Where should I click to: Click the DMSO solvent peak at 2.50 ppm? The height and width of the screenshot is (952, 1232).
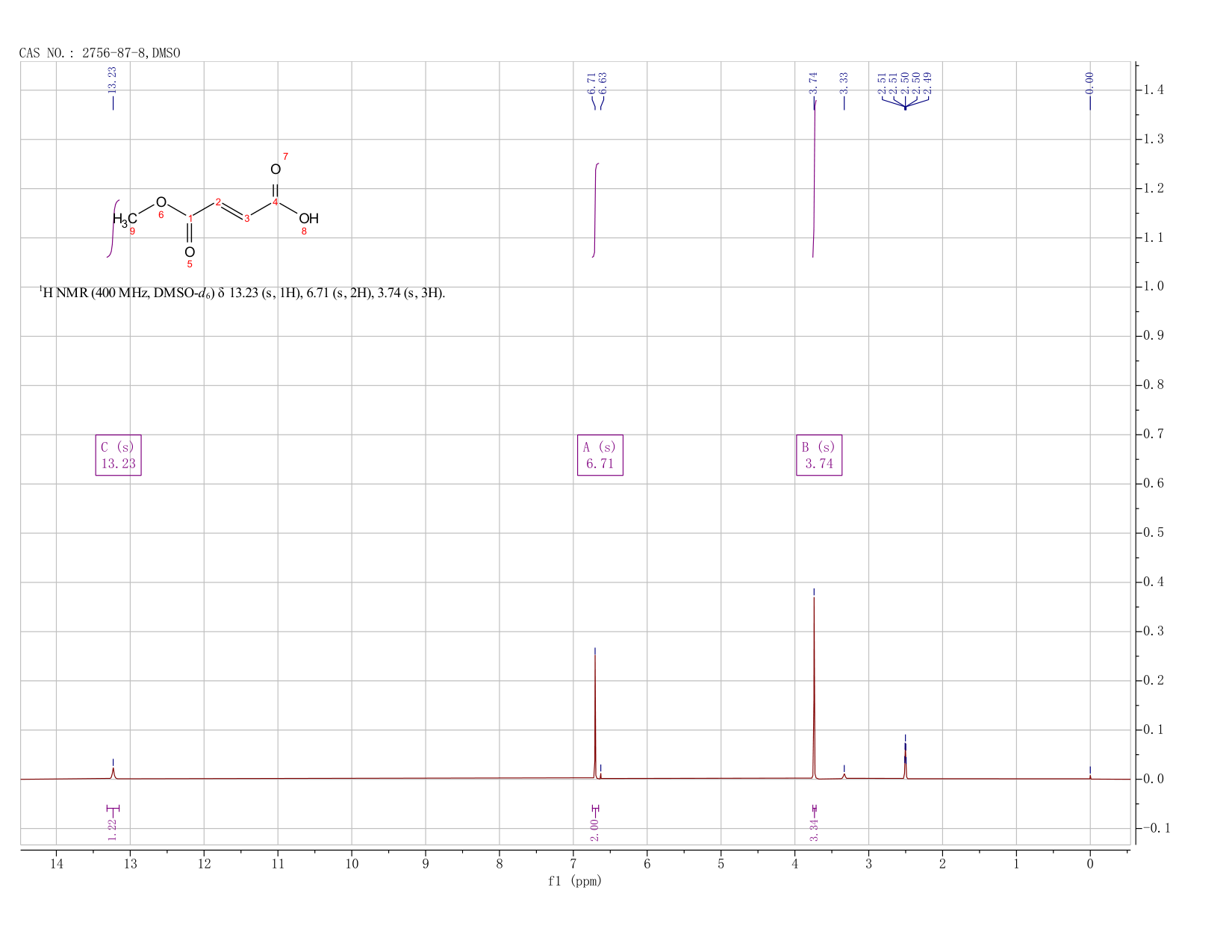pyautogui.click(x=905, y=762)
